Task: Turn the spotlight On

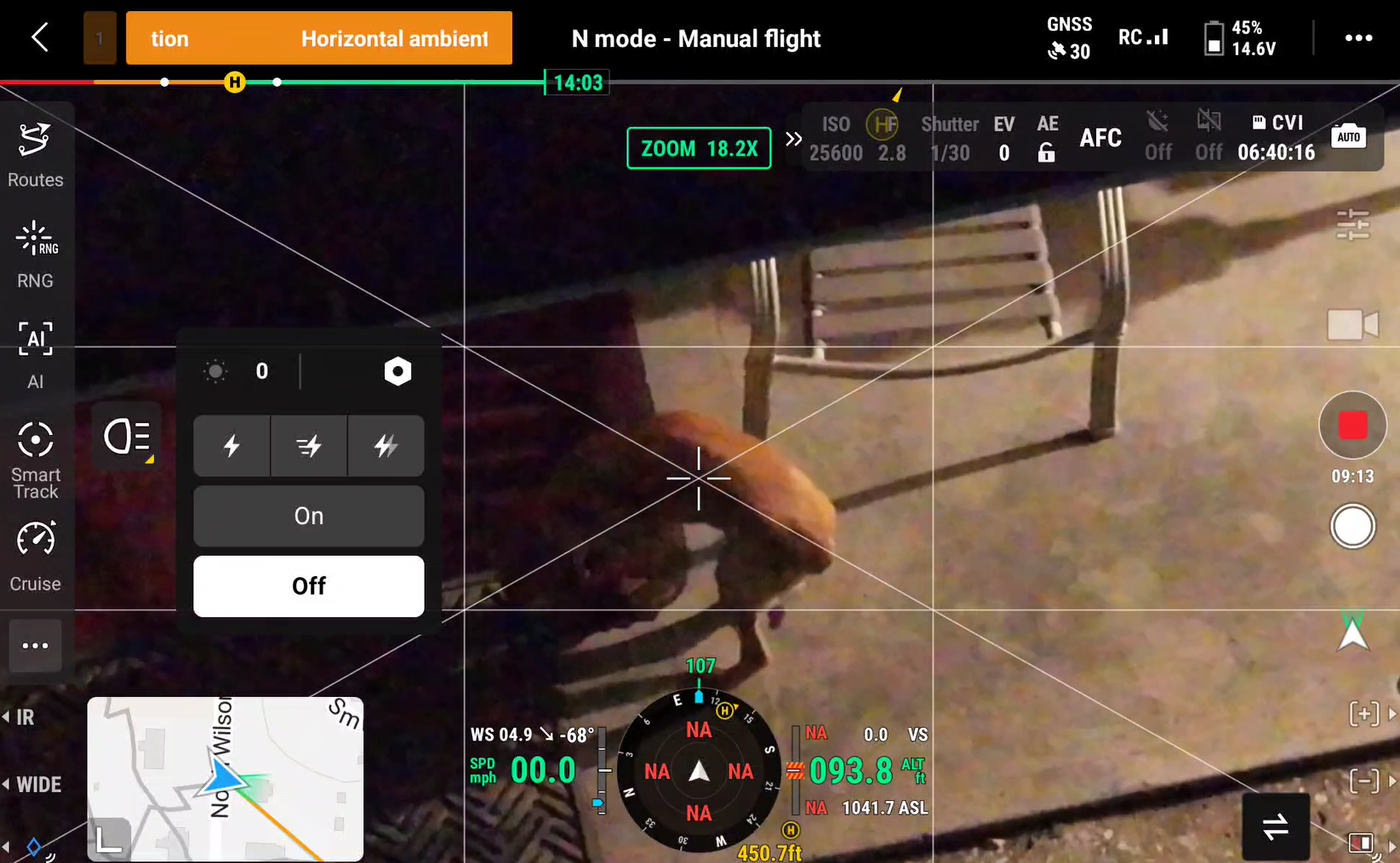Action: coord(309,516)
